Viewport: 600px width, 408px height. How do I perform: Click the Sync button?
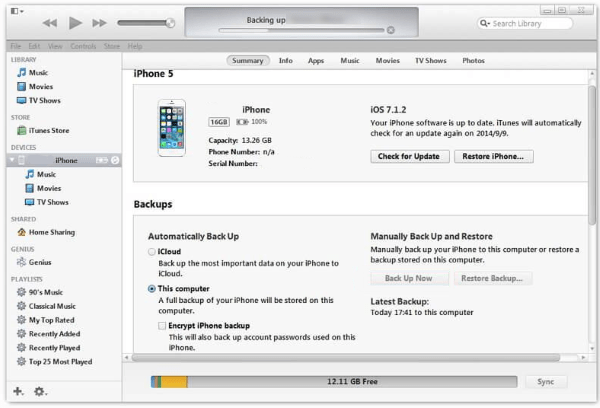(x=546, y=382)
